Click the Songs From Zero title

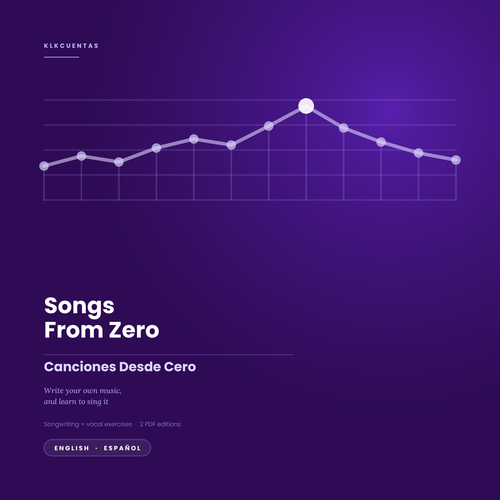(x=102, y=318)
